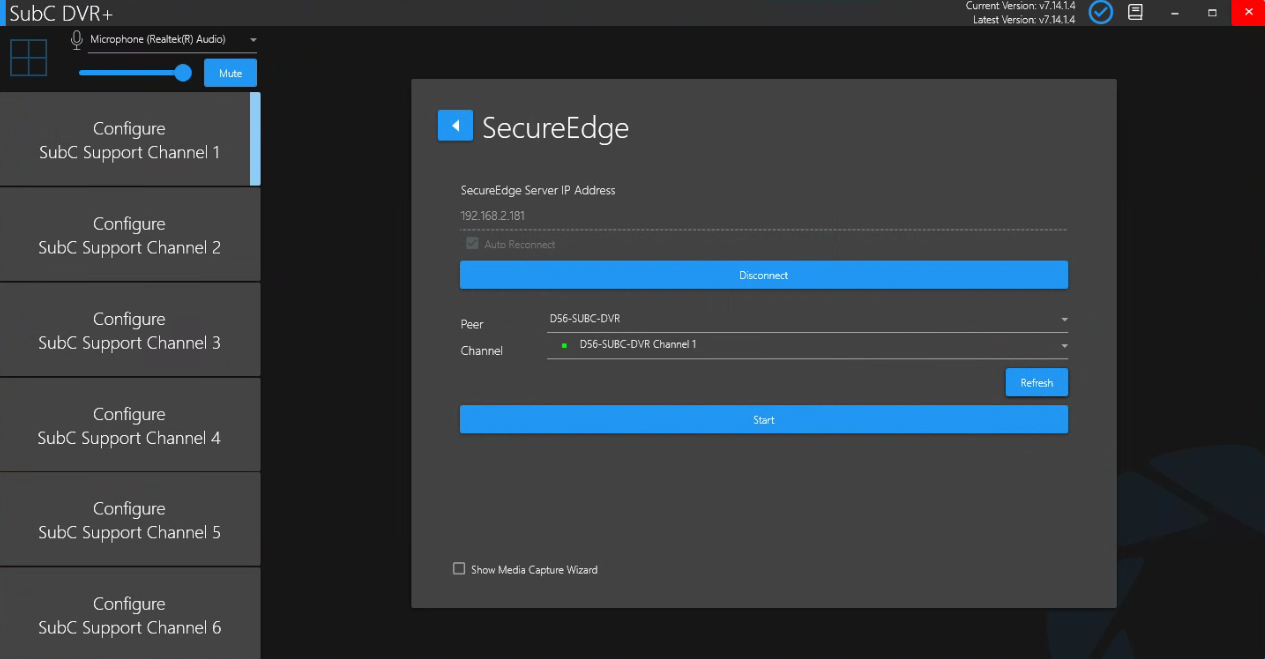Screen dimensions: 1265x659
Task: Toggle Auto Reconnect checkbox
Action: pyautogui.click(x=472, y=244)
